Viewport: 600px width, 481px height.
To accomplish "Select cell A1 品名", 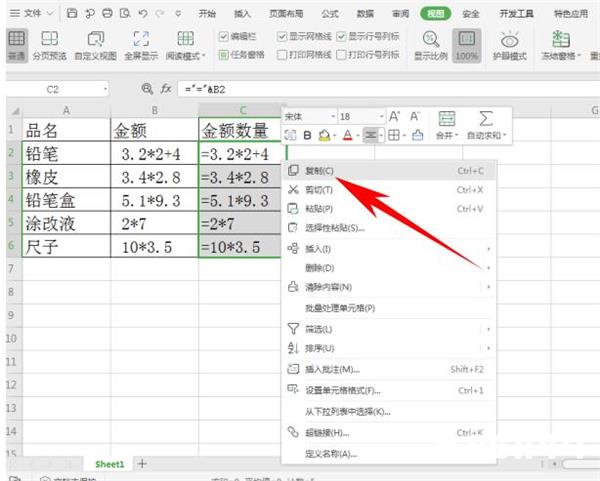I will click(66, 130).
